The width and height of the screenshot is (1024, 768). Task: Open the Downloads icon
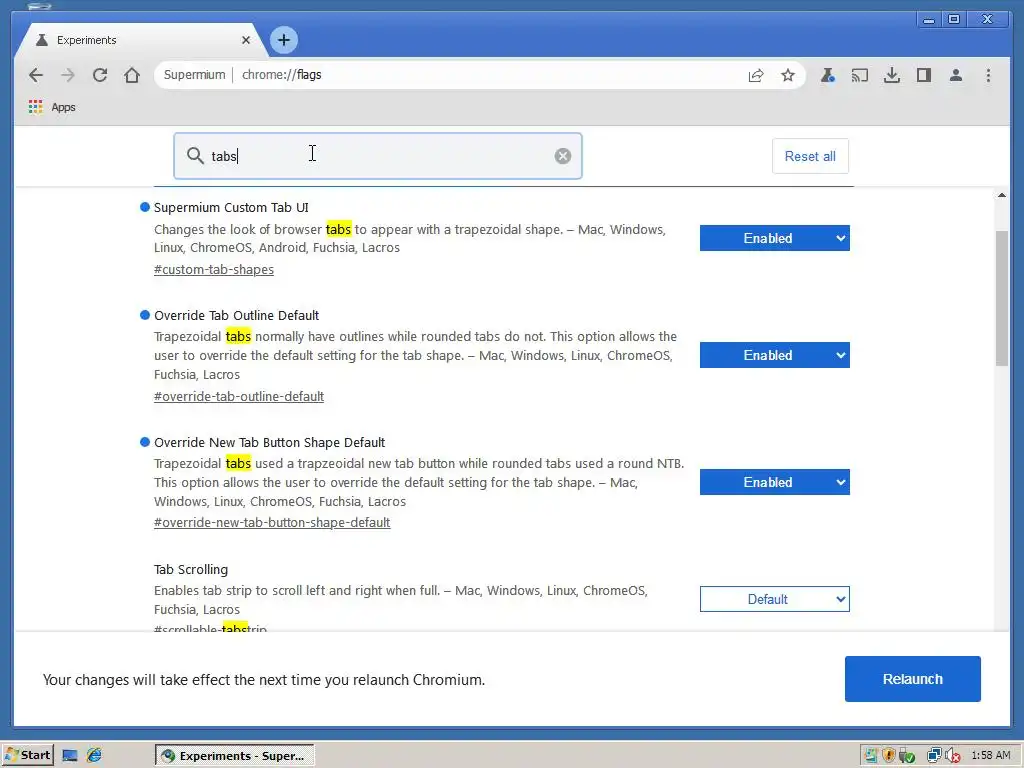click(891, 75)
